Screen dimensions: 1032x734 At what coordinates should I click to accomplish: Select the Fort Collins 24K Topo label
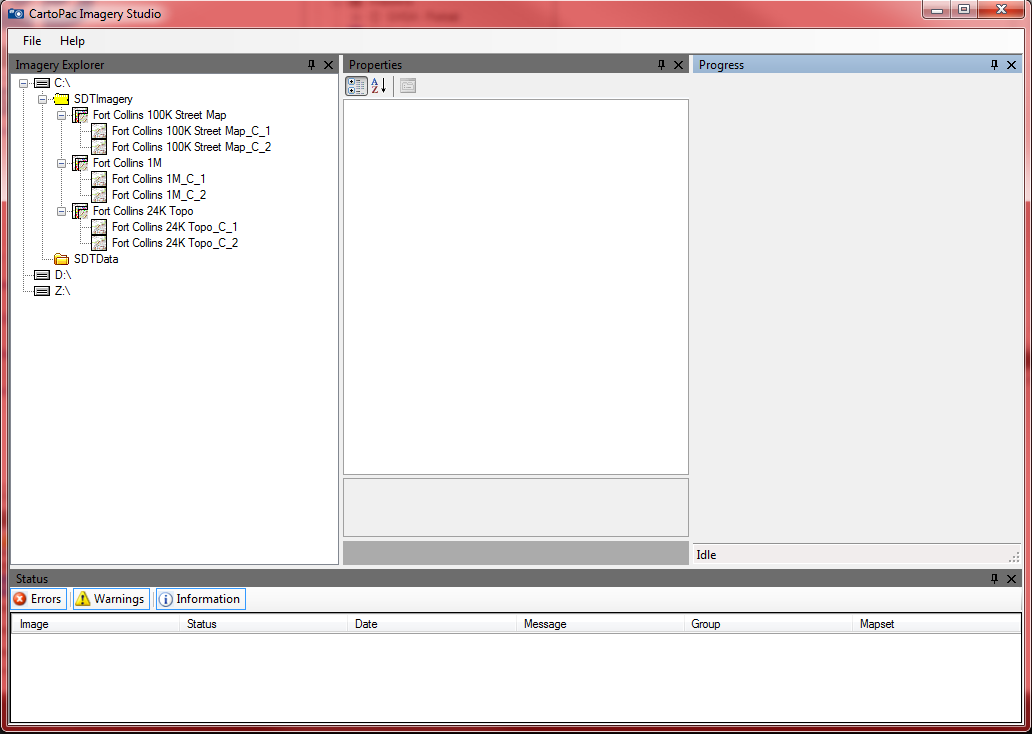[143, 211]
